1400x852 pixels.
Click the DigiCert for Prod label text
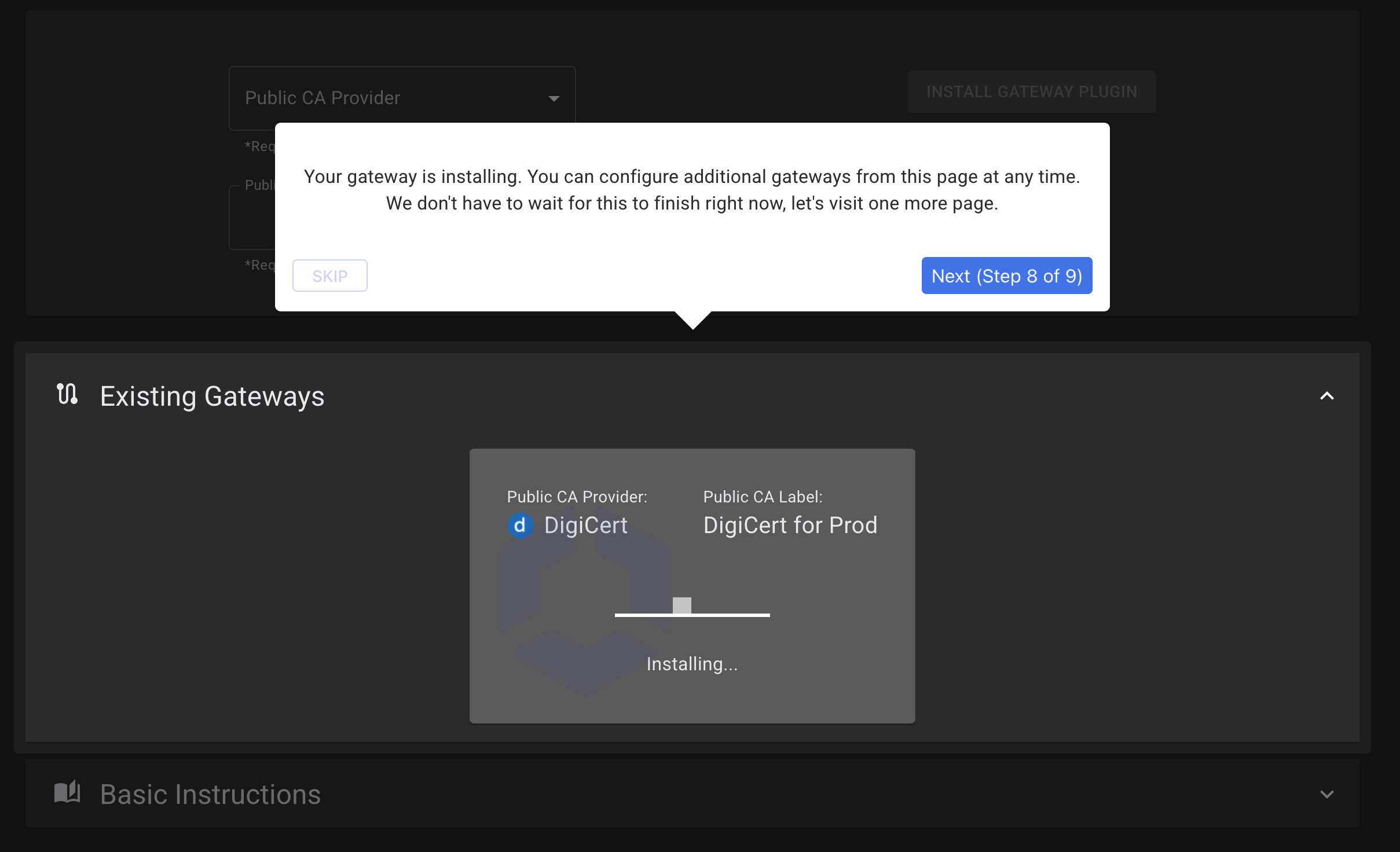click(790, 526)
